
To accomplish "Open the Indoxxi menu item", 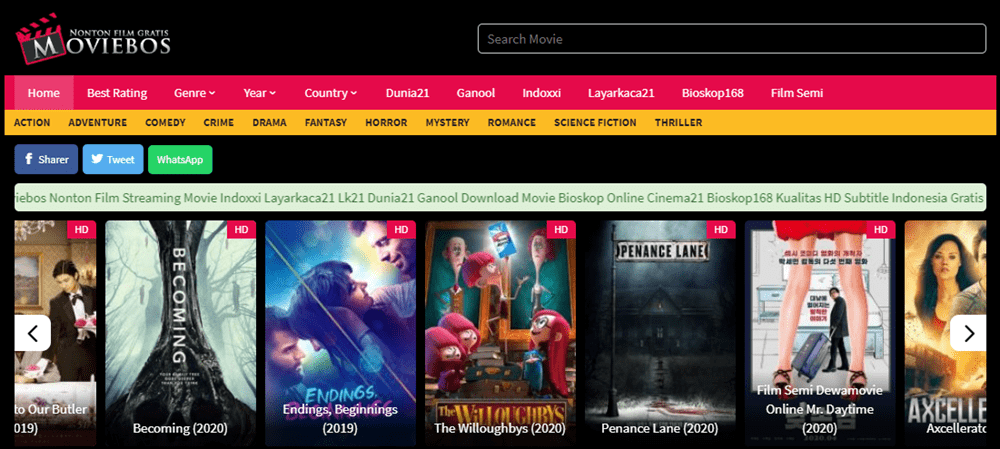I will click(x=541, y=92).
